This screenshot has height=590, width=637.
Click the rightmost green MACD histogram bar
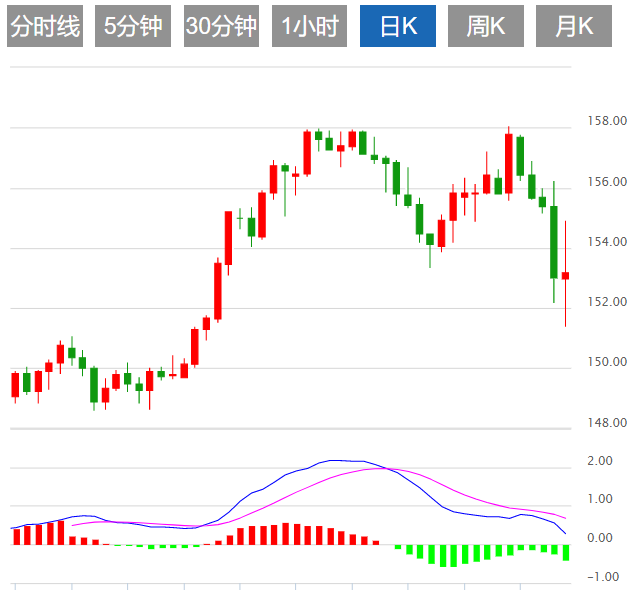click(x=566, y=553)
